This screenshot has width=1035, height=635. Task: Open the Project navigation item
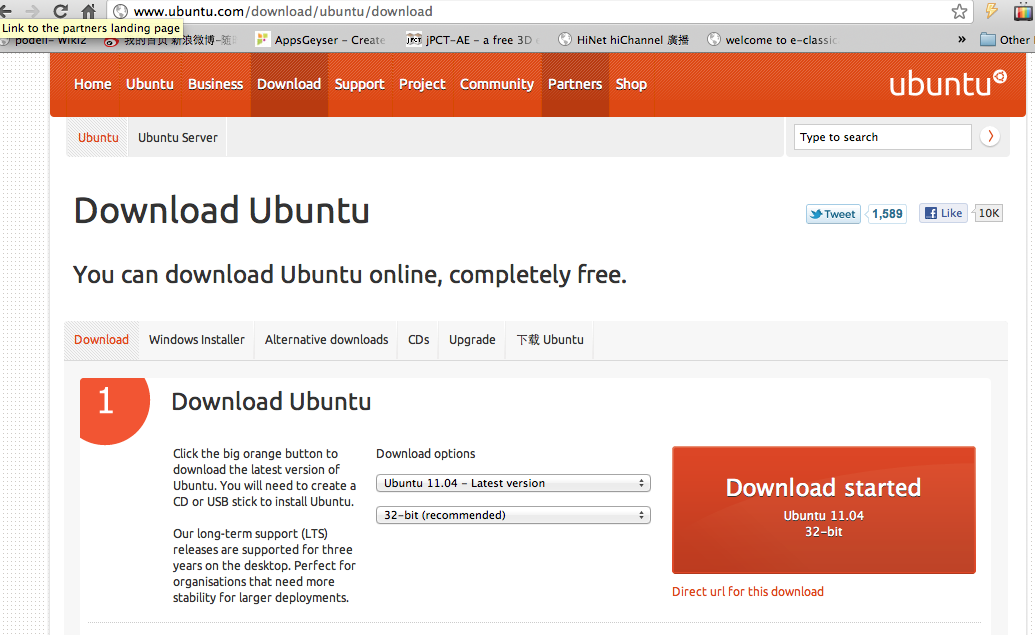[x=422, y=84]
